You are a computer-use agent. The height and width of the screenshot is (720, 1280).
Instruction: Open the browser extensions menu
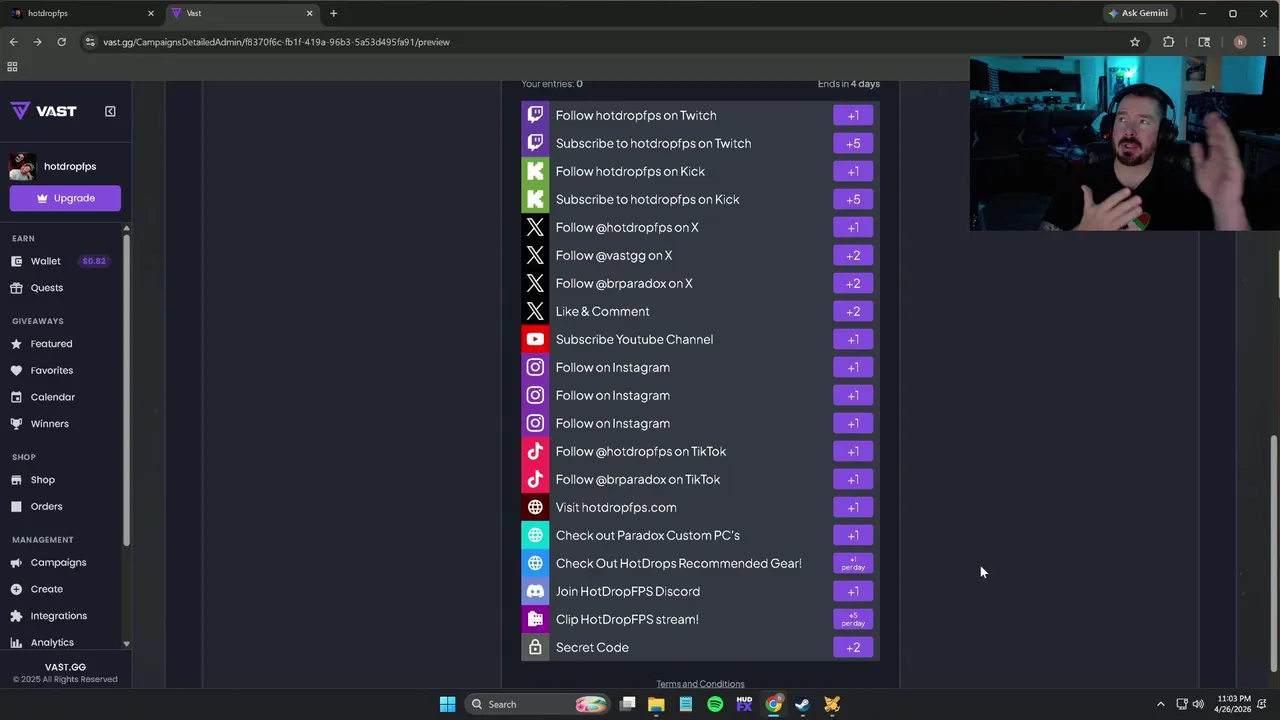click(x=1168, y=42)
